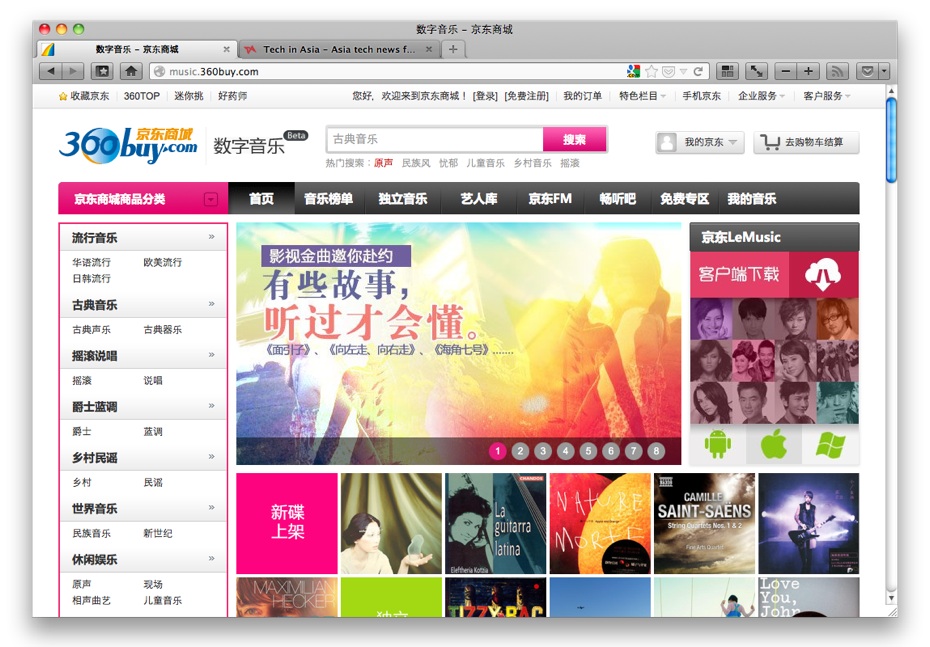Click the Pocket shield toolbar button
930x647 pixels.
coord(867,71)
